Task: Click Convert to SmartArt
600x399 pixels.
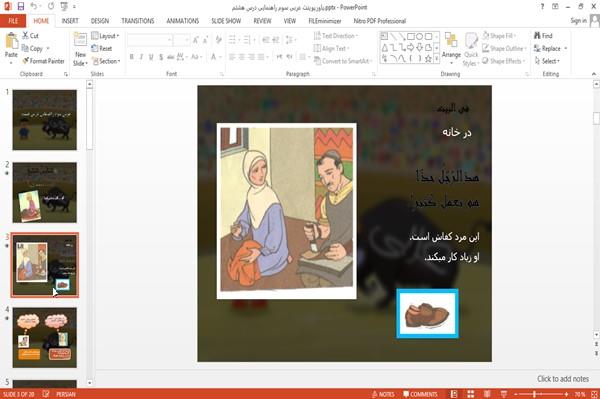Action: click(342, 61)
